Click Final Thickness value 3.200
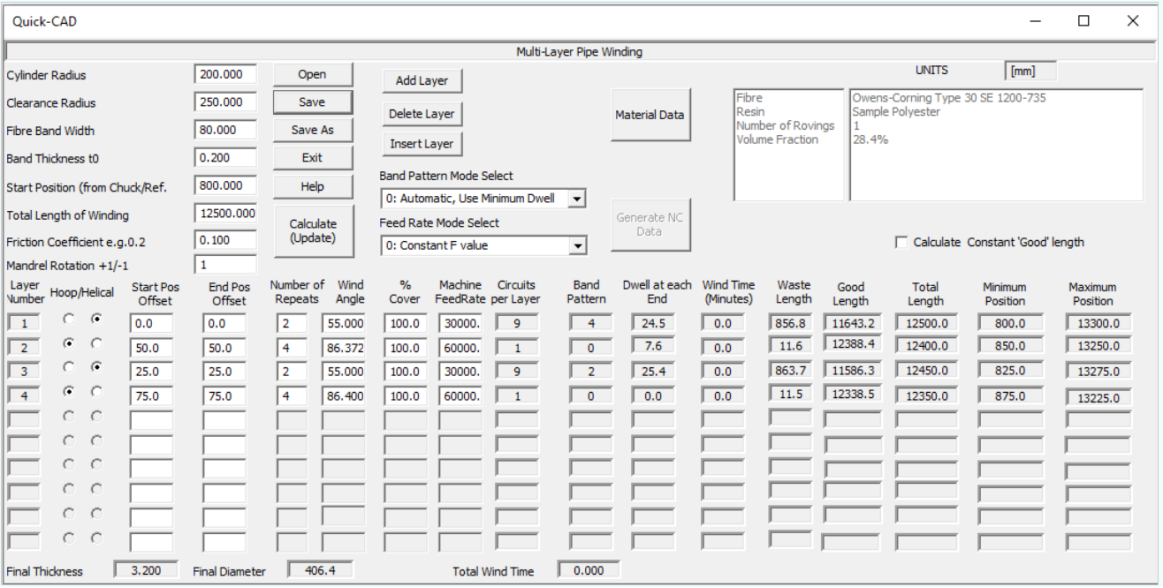 point(146,571)
